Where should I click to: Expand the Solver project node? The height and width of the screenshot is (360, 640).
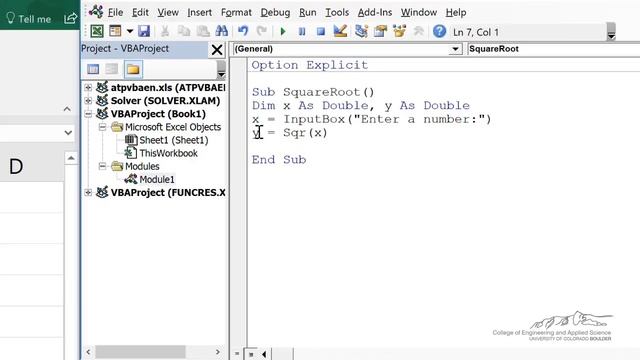click(88, 100)
